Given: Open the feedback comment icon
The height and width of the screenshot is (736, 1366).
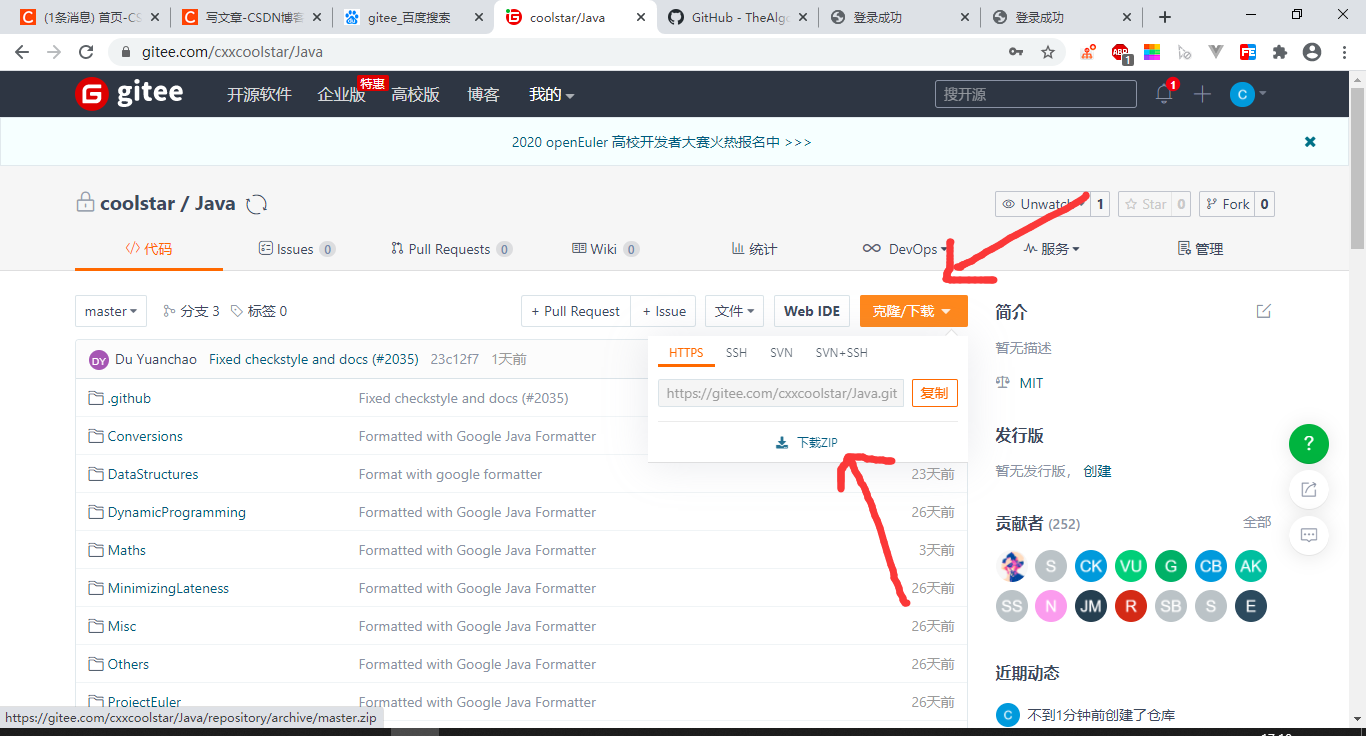Looking at the screenshot, I should click(x=1308, y=535).
